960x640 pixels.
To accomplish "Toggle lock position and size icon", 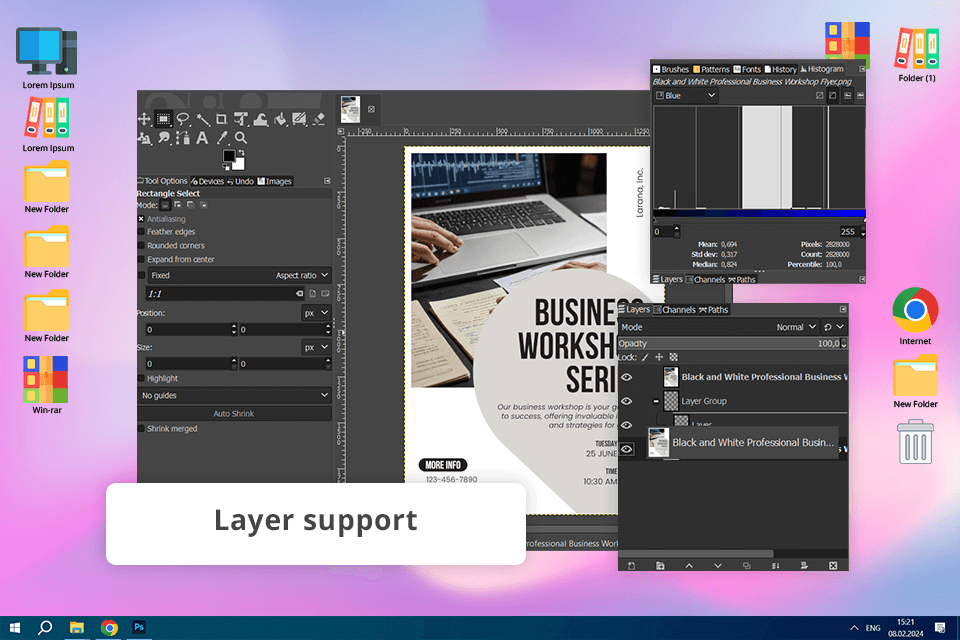I will click(659, 357).
